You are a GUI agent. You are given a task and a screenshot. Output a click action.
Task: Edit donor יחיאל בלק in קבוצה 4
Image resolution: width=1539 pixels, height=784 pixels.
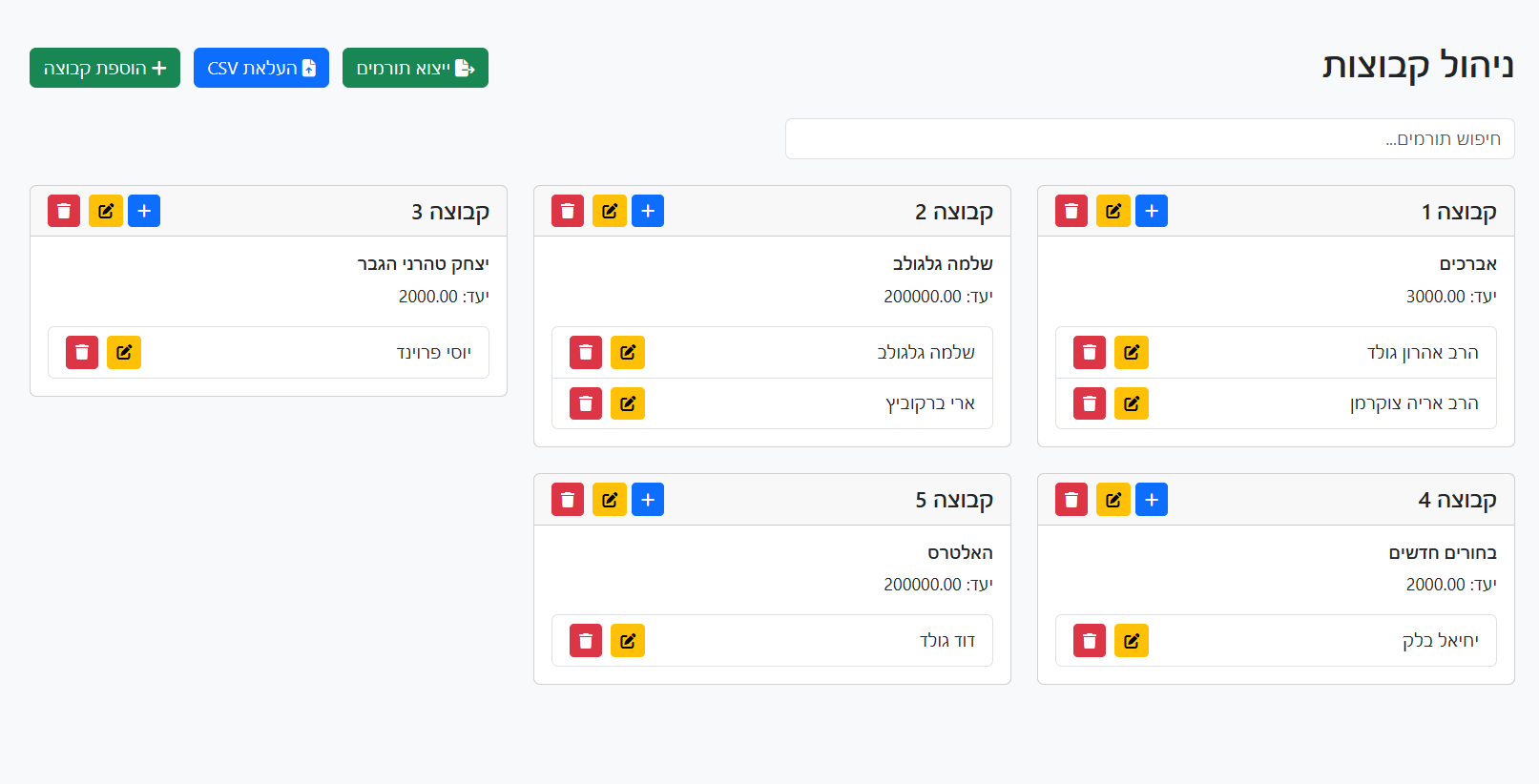pyautogui.click(x=1132, y=640)
